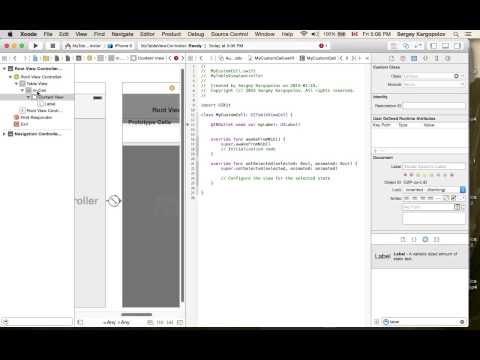Toggle the Utilities pane visibility
The width and height of the screenshot is (480, 360).
coord(457,46)
